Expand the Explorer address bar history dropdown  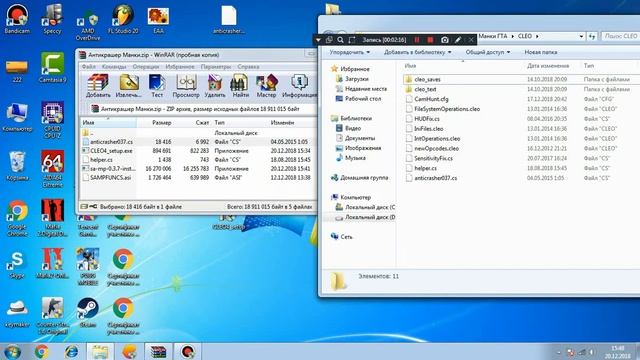[x=581, y=36]
